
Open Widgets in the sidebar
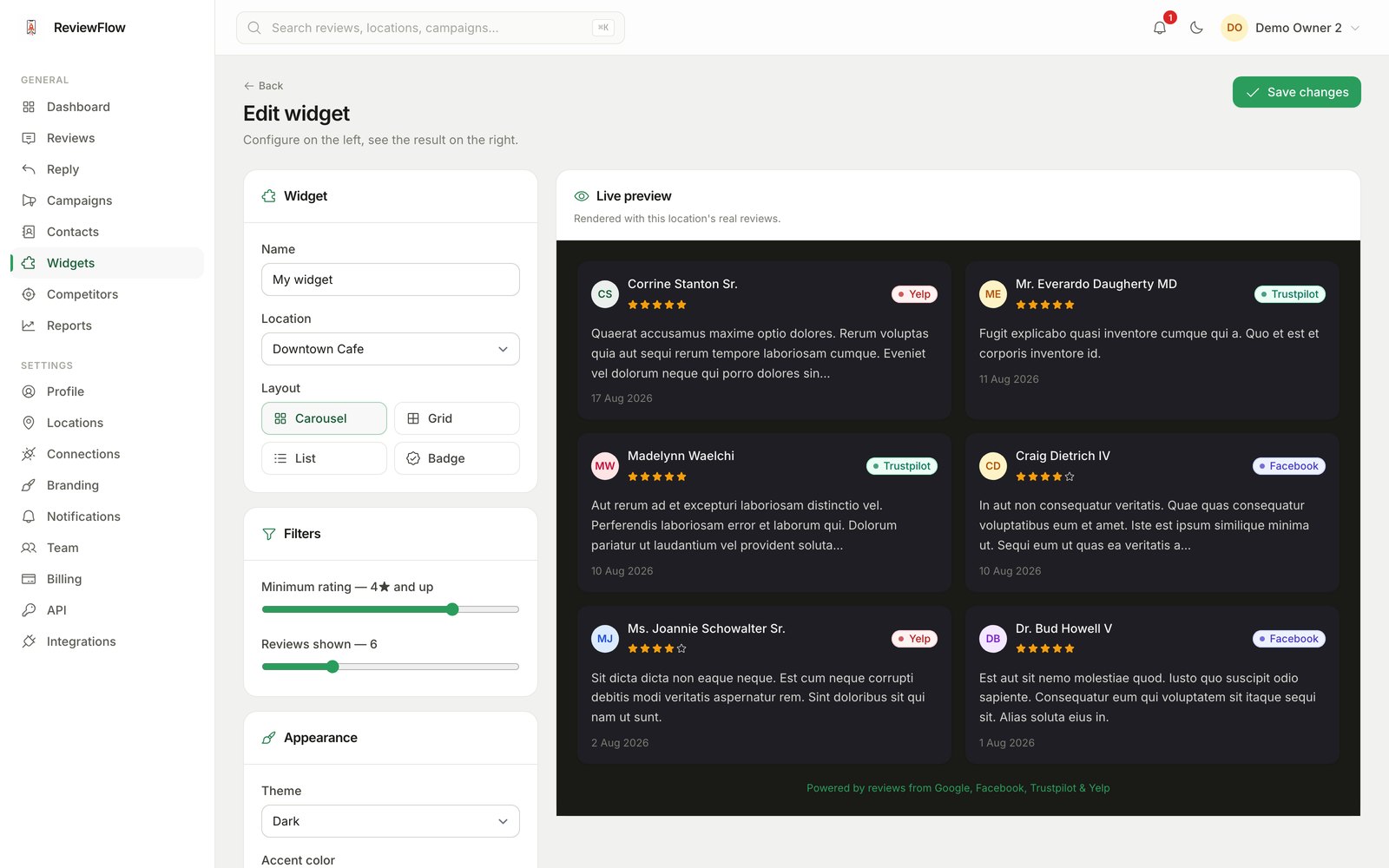tap(108, 263)
